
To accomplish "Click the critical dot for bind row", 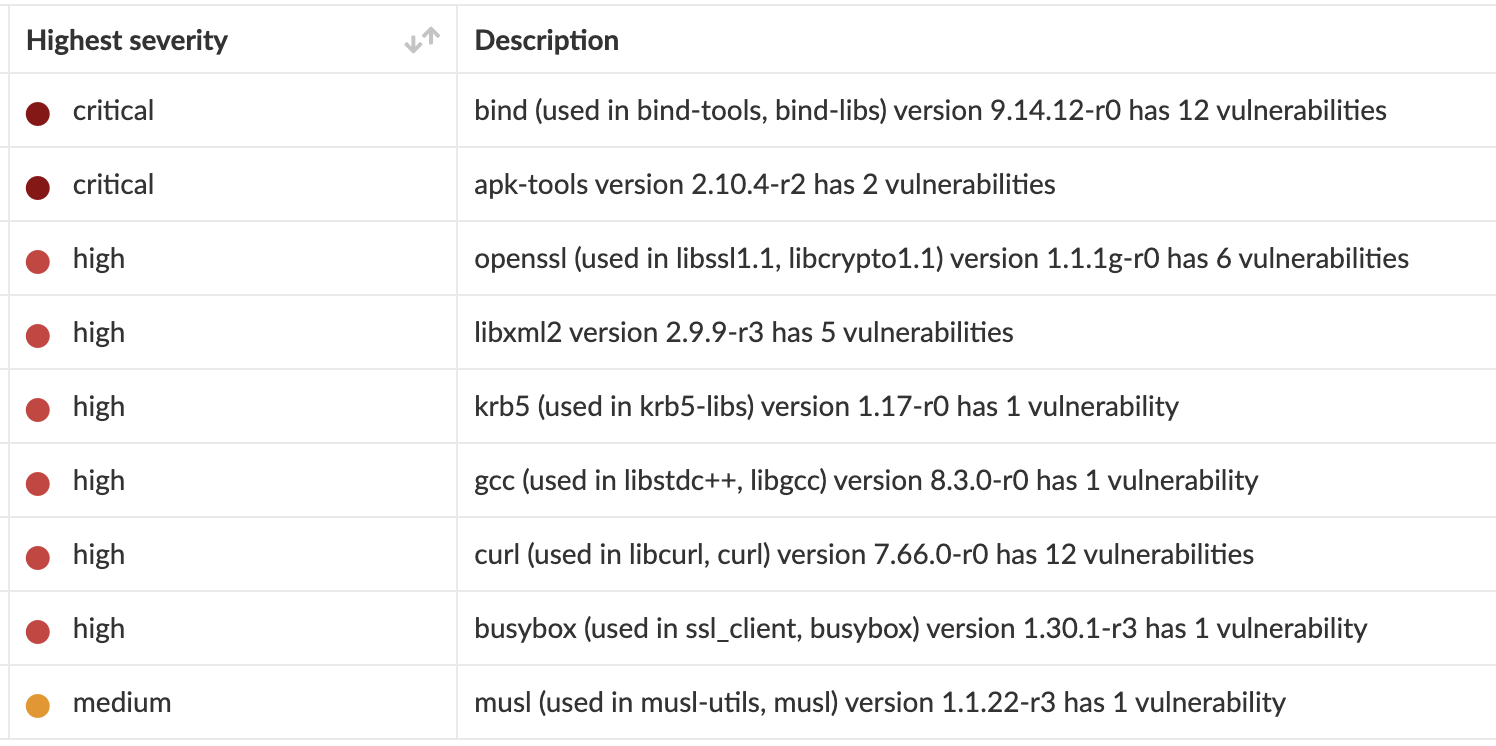I will 38,113.
